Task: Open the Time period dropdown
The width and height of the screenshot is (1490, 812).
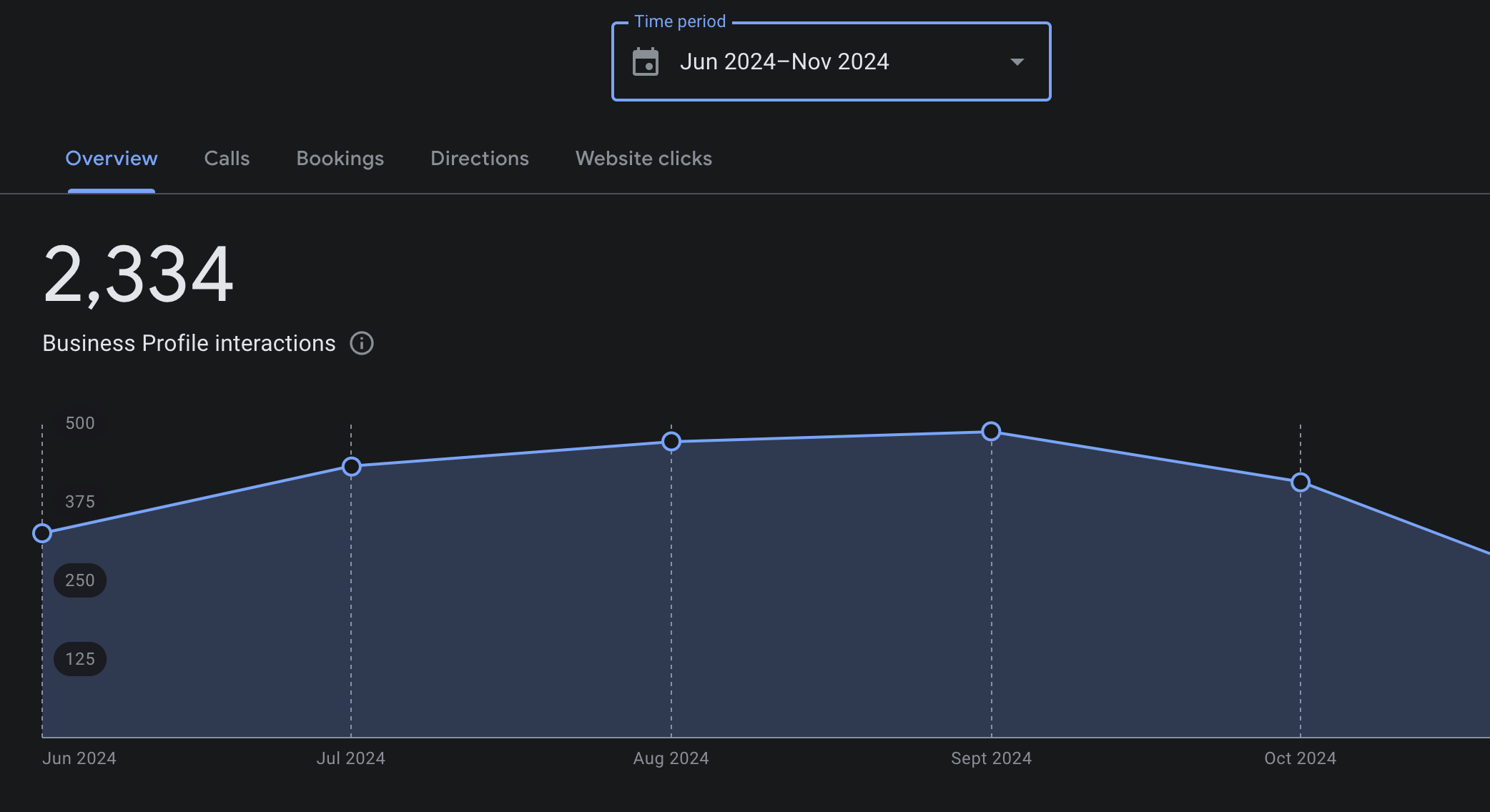Action: [831, 62]
